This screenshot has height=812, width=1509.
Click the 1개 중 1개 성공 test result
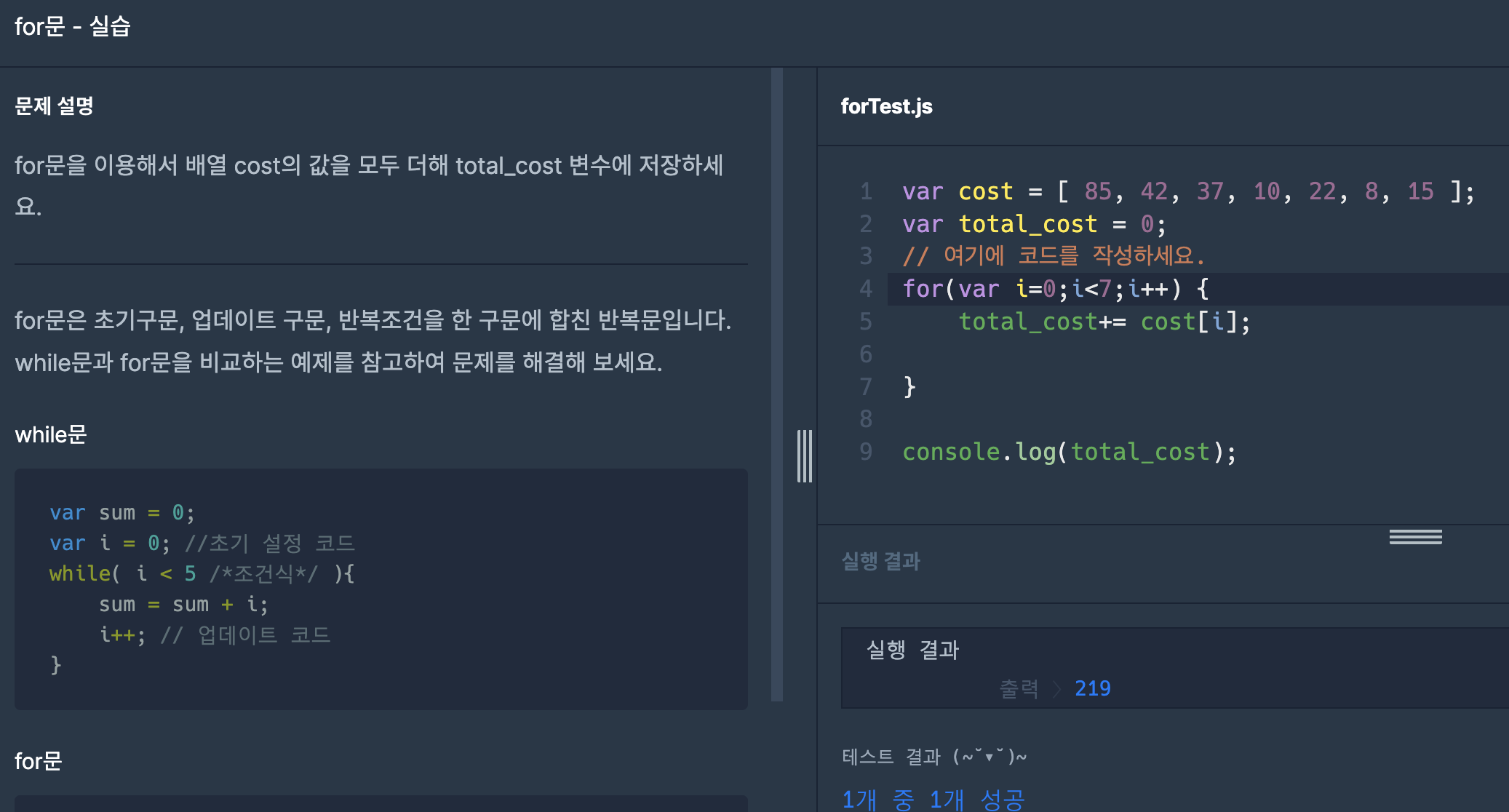point(933,799)
